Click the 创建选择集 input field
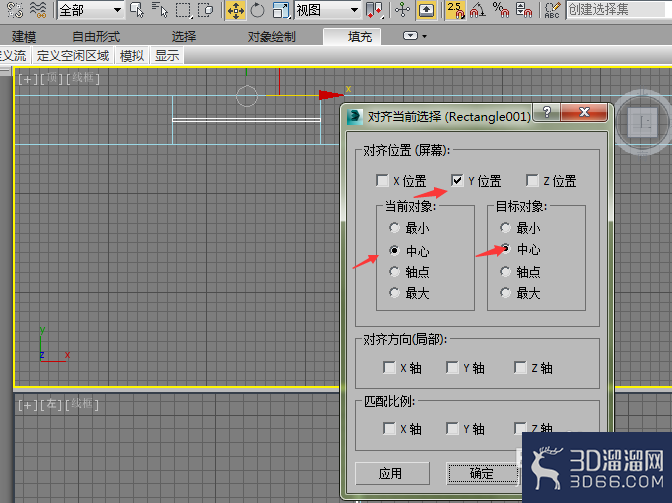The height and width of the screenshot is (503, 672). (619, 10)
